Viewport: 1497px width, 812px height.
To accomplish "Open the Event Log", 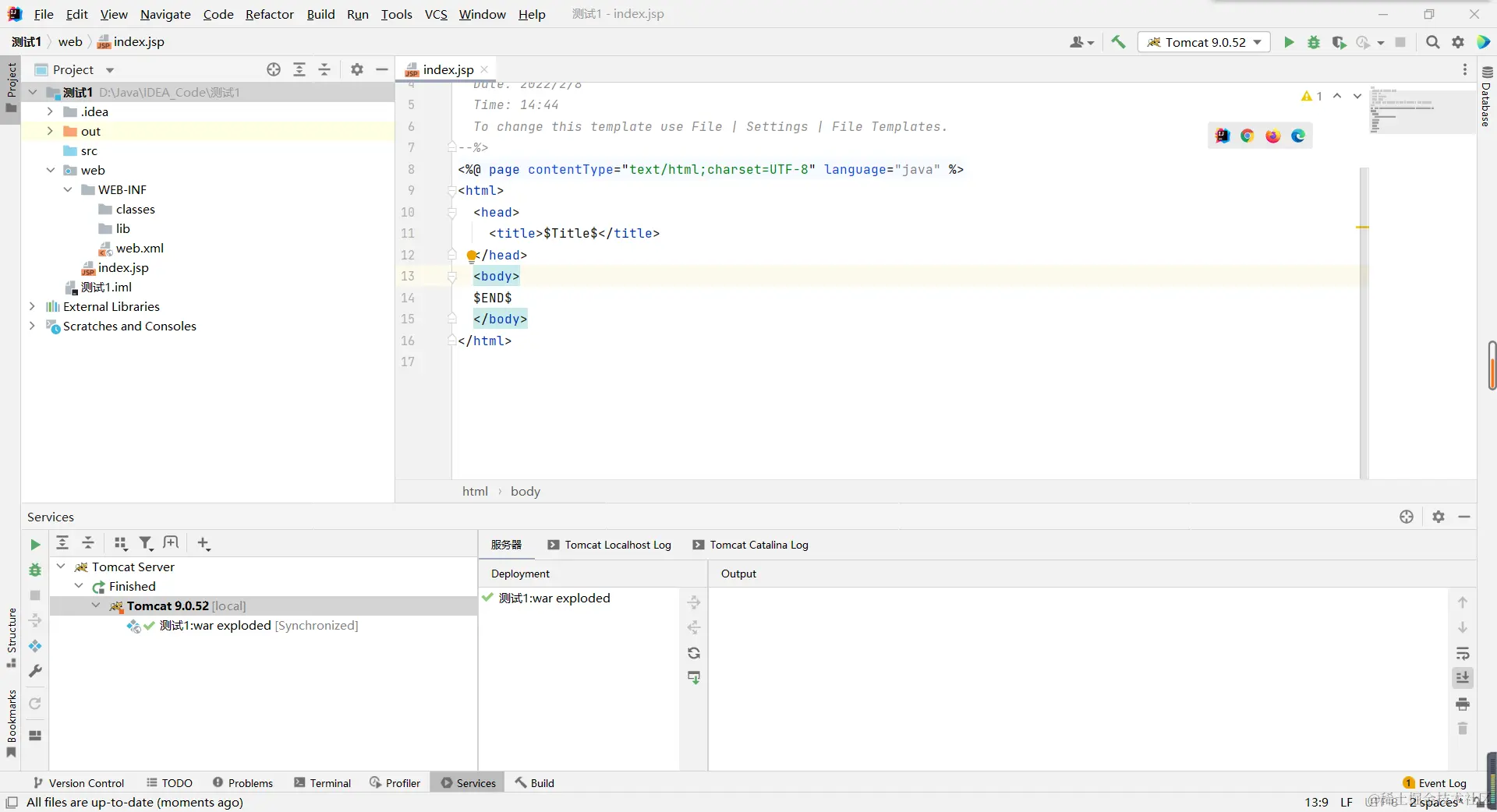I will [x=1435, y=783].
